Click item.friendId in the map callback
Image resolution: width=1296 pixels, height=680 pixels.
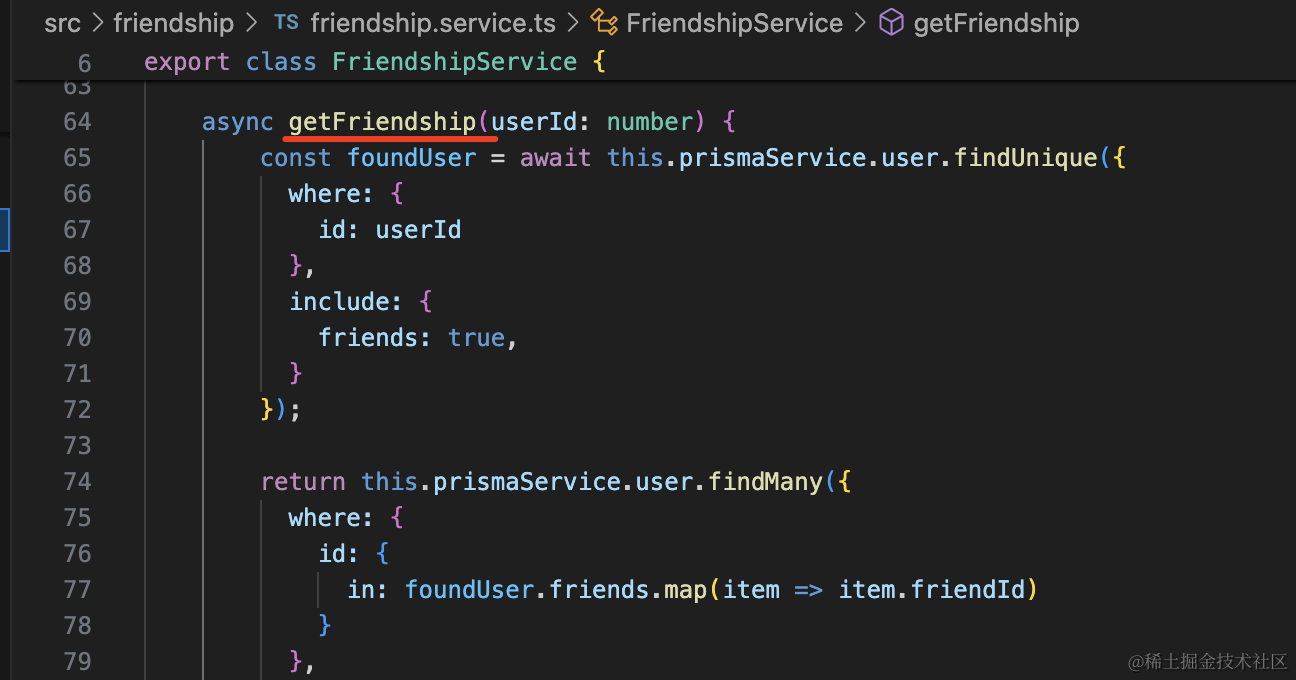(932, 590)
